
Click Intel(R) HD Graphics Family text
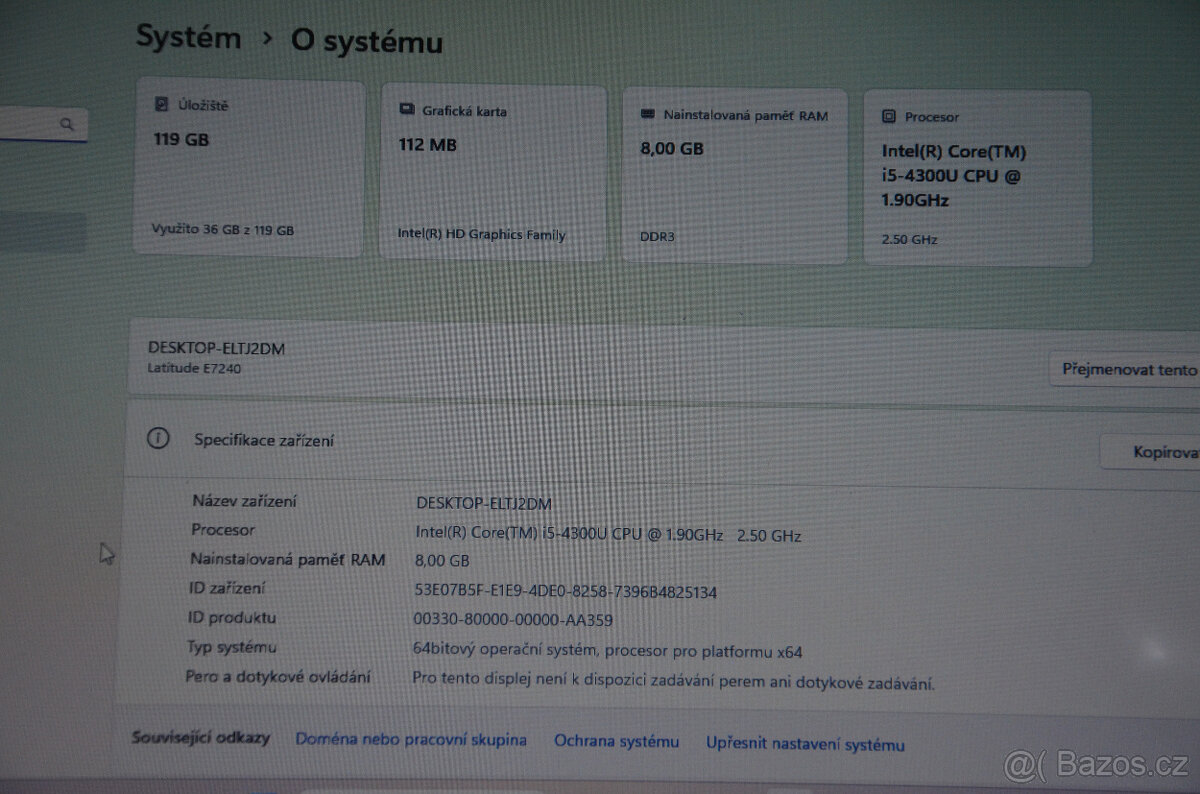coord(482,235)
